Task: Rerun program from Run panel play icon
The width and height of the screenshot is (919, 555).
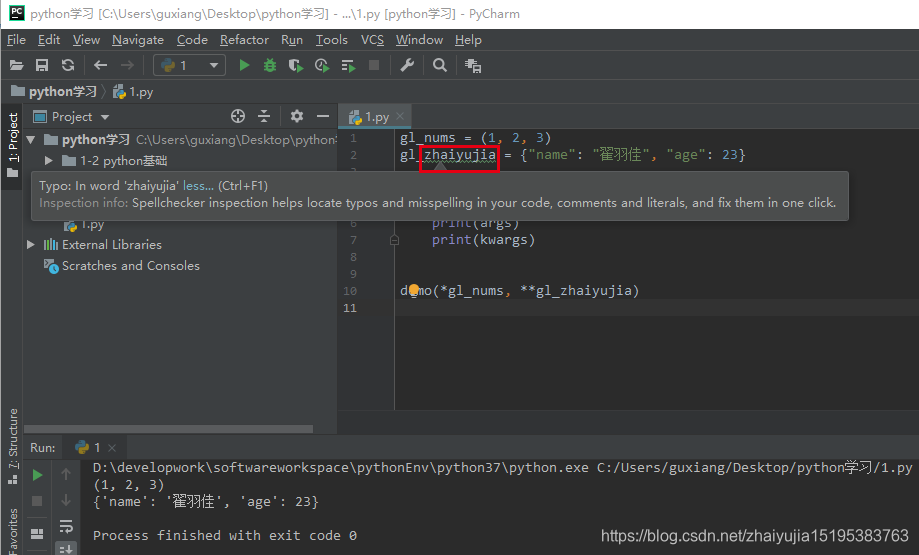Action: (37, 475)
